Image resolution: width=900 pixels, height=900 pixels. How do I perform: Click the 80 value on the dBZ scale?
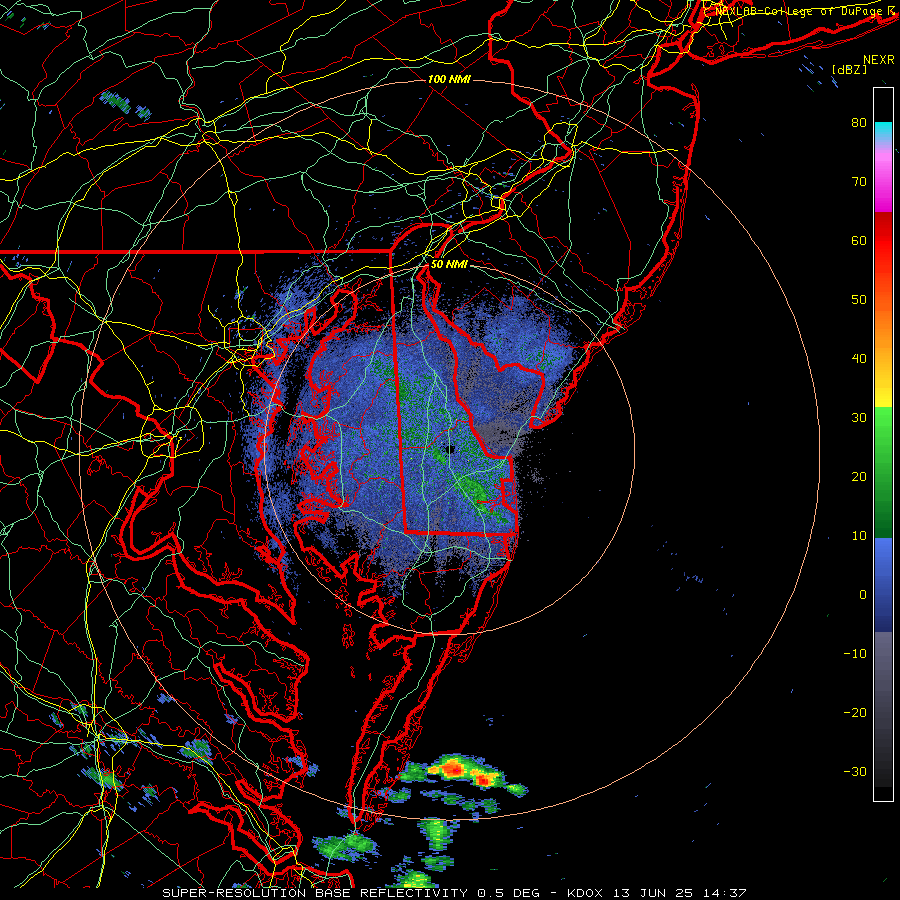tap(859, 122)
